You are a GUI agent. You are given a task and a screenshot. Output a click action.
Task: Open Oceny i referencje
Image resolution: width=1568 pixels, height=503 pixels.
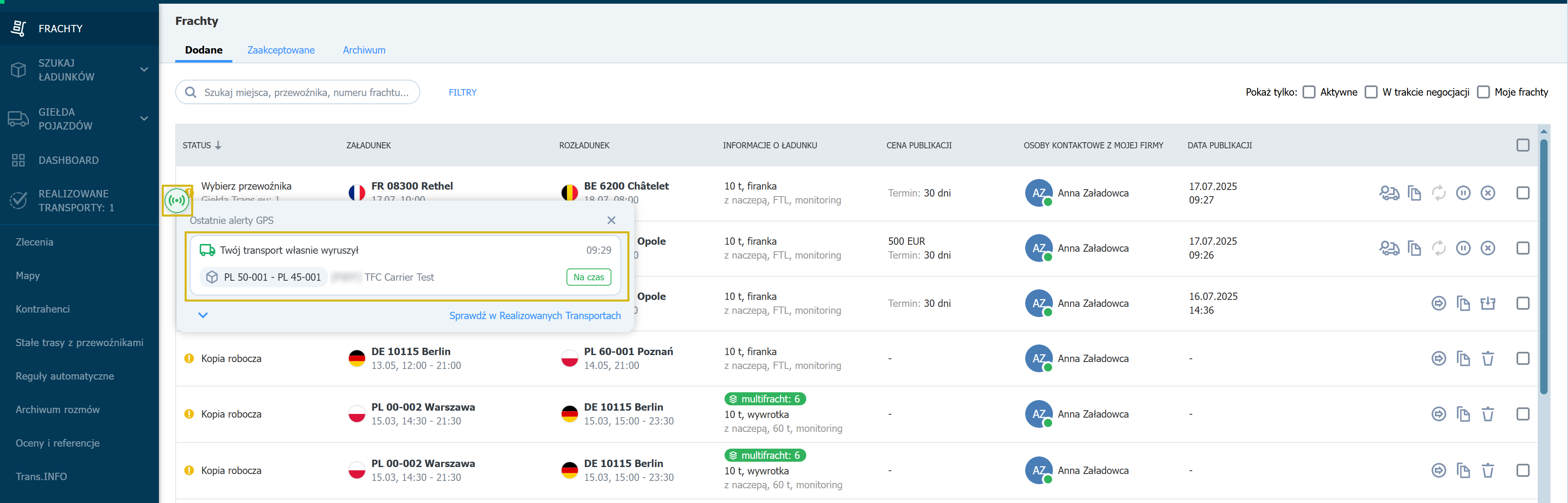(x=58, y=443)
